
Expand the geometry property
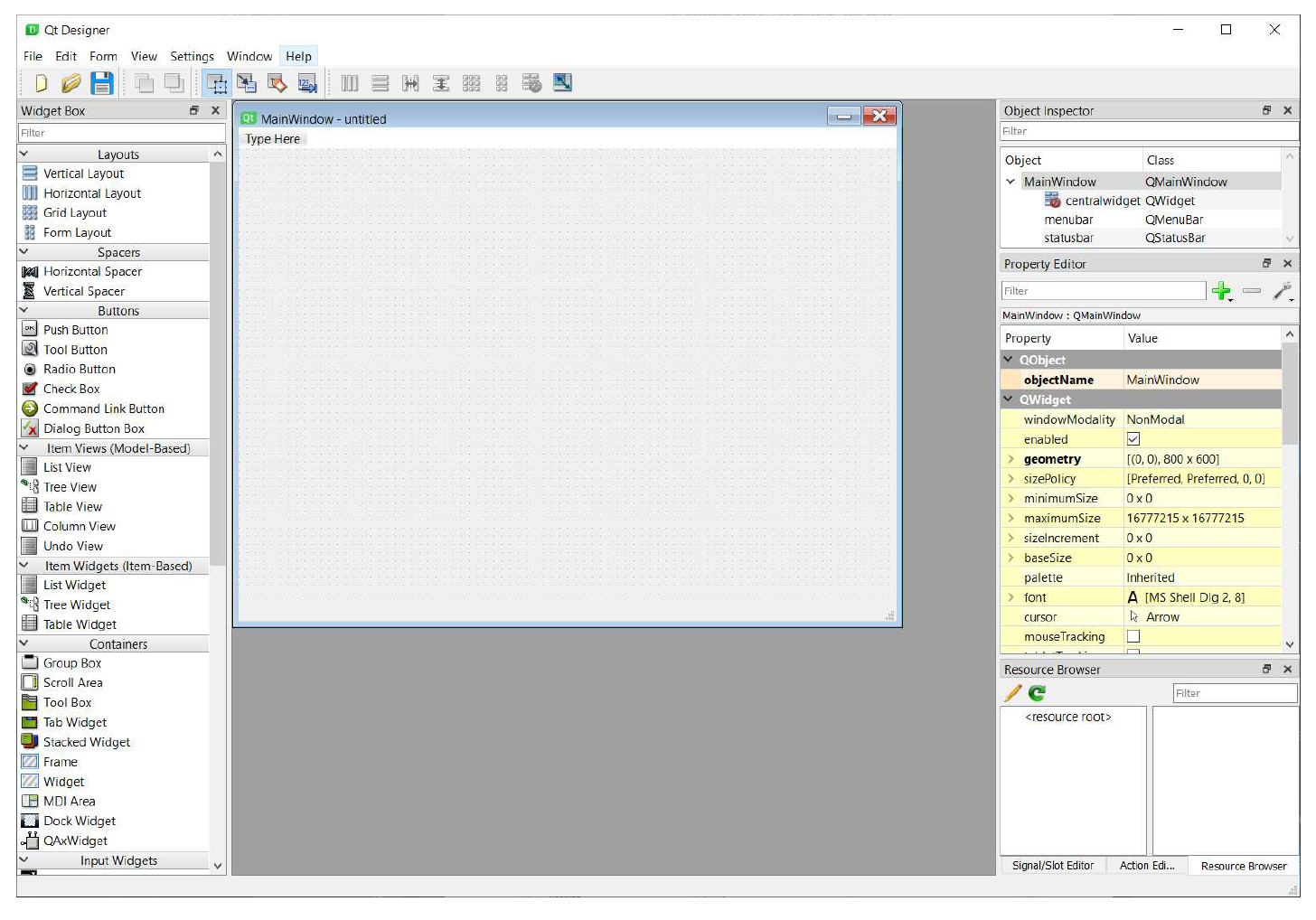click(1011, 459)
